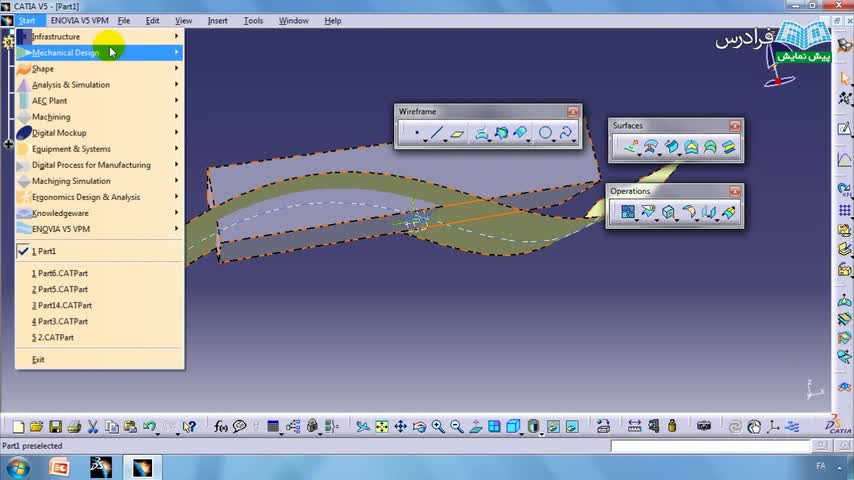
Task: Expand the Extrude tool dropdown arrow in Surfaces
Action: point(639,155)
